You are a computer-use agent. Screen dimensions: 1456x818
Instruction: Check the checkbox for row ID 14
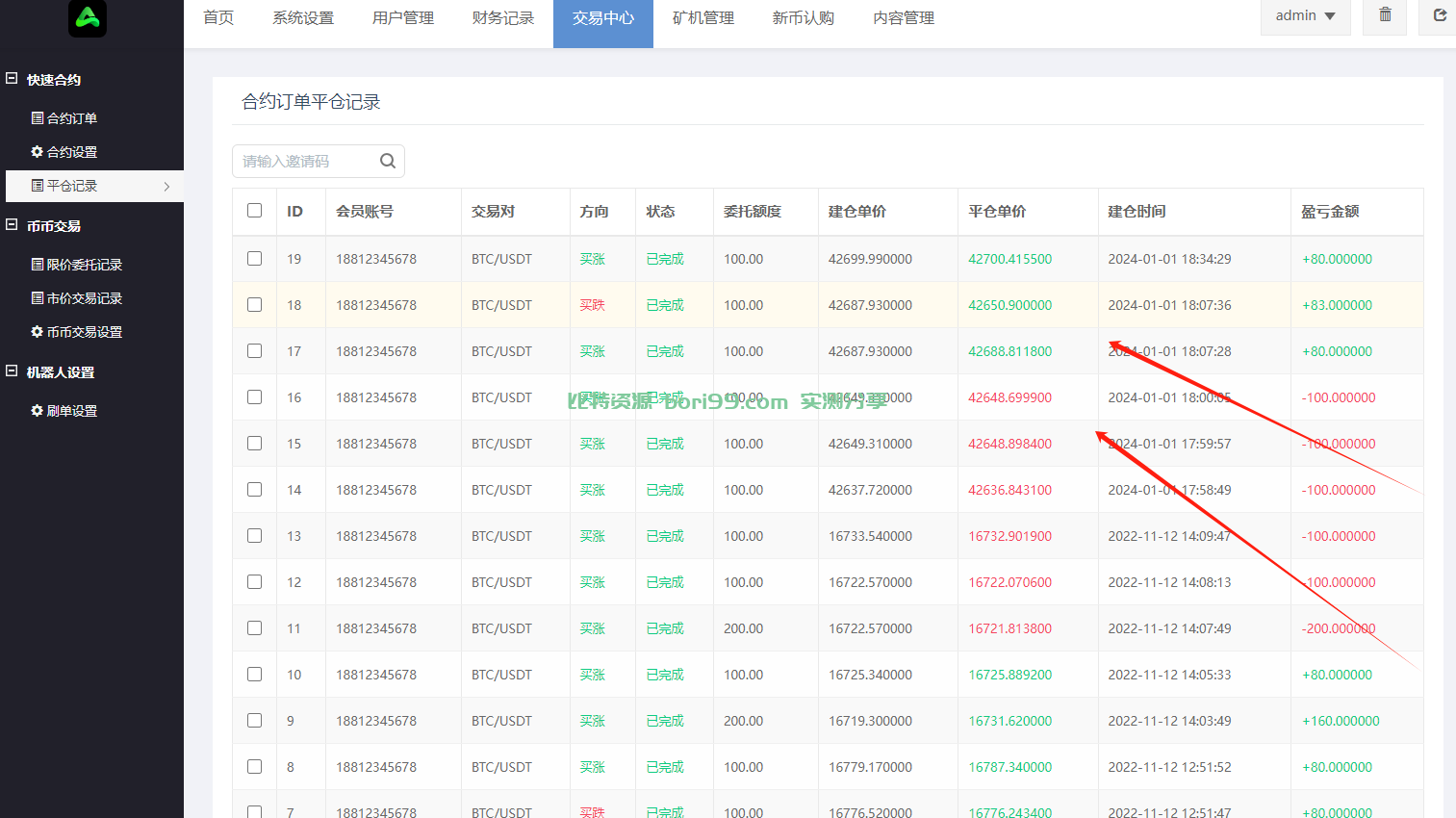255,490
